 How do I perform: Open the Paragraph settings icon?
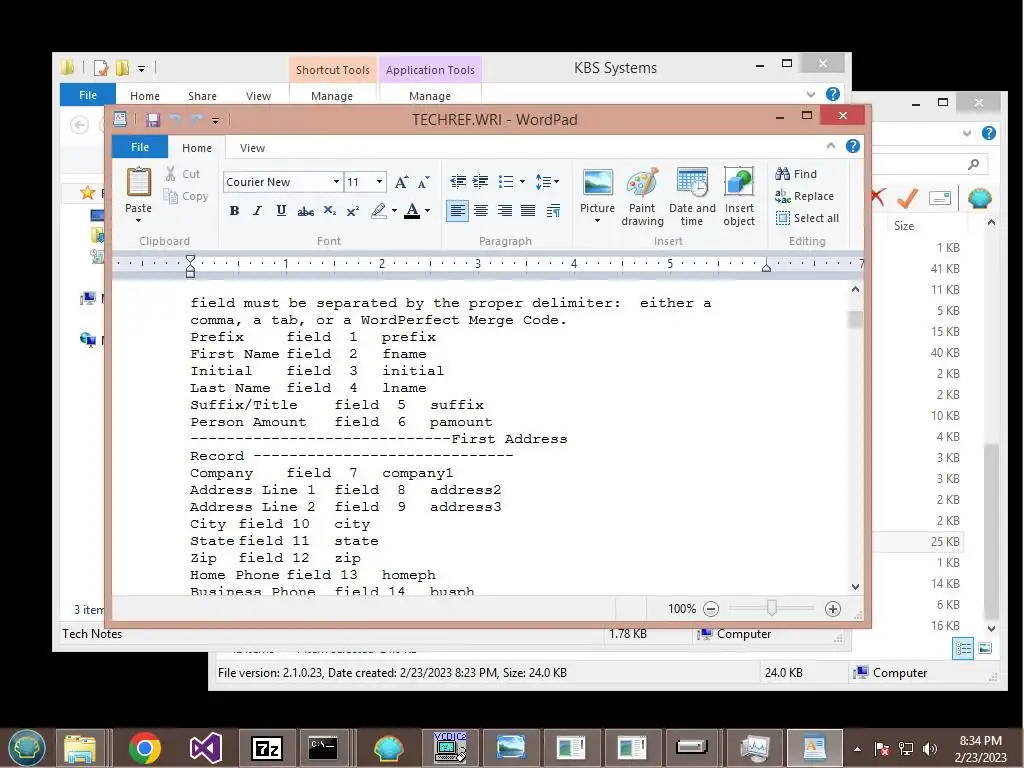pos(553,210)
